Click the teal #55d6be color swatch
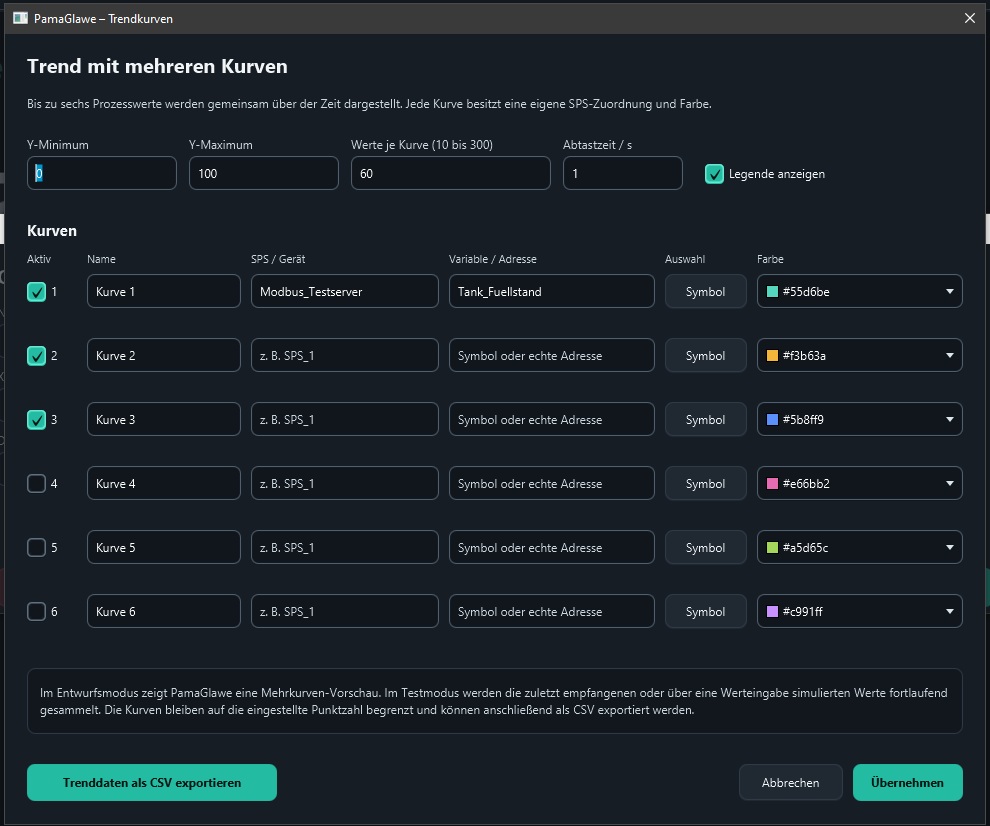The width and height of the screenshot is (990, 826). pyautogui.click(x=772, y=292)
